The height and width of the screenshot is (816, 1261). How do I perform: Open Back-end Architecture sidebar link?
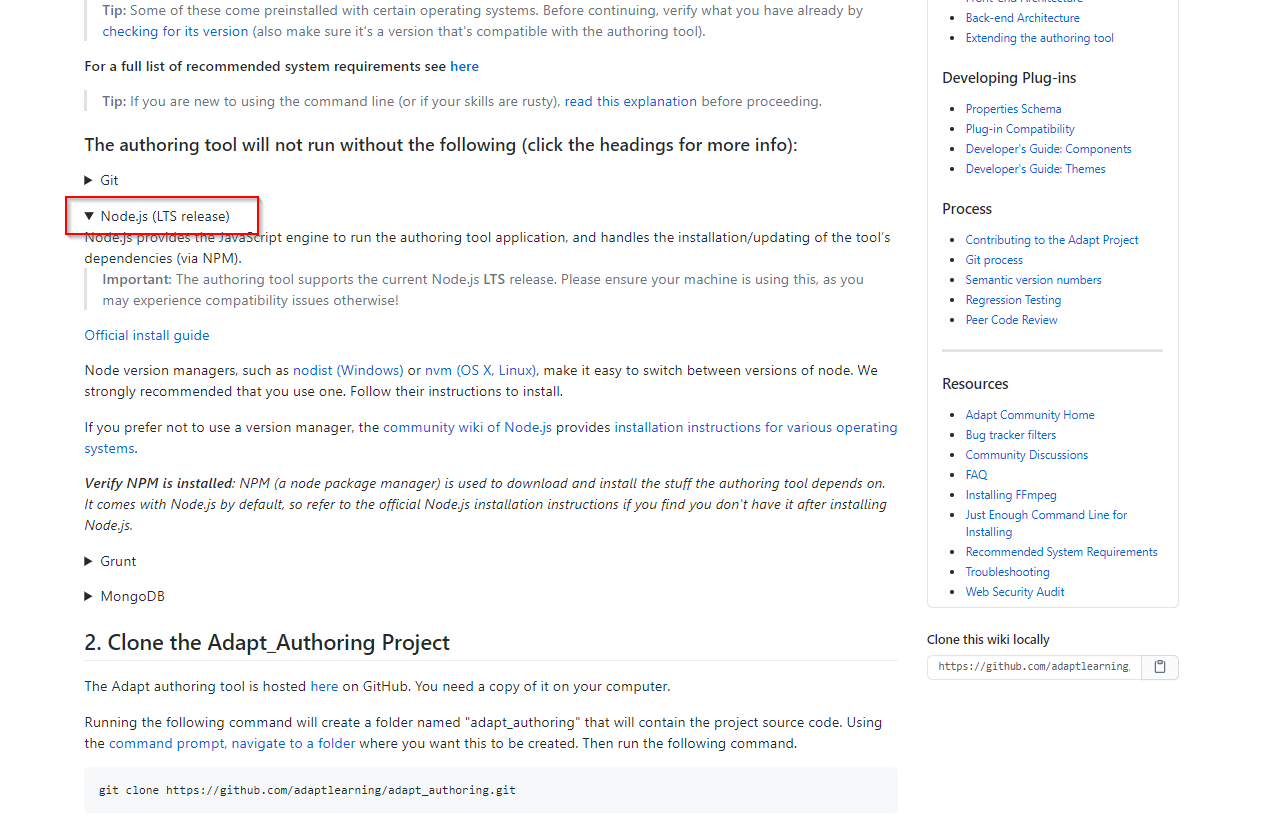coord(1022,18)
